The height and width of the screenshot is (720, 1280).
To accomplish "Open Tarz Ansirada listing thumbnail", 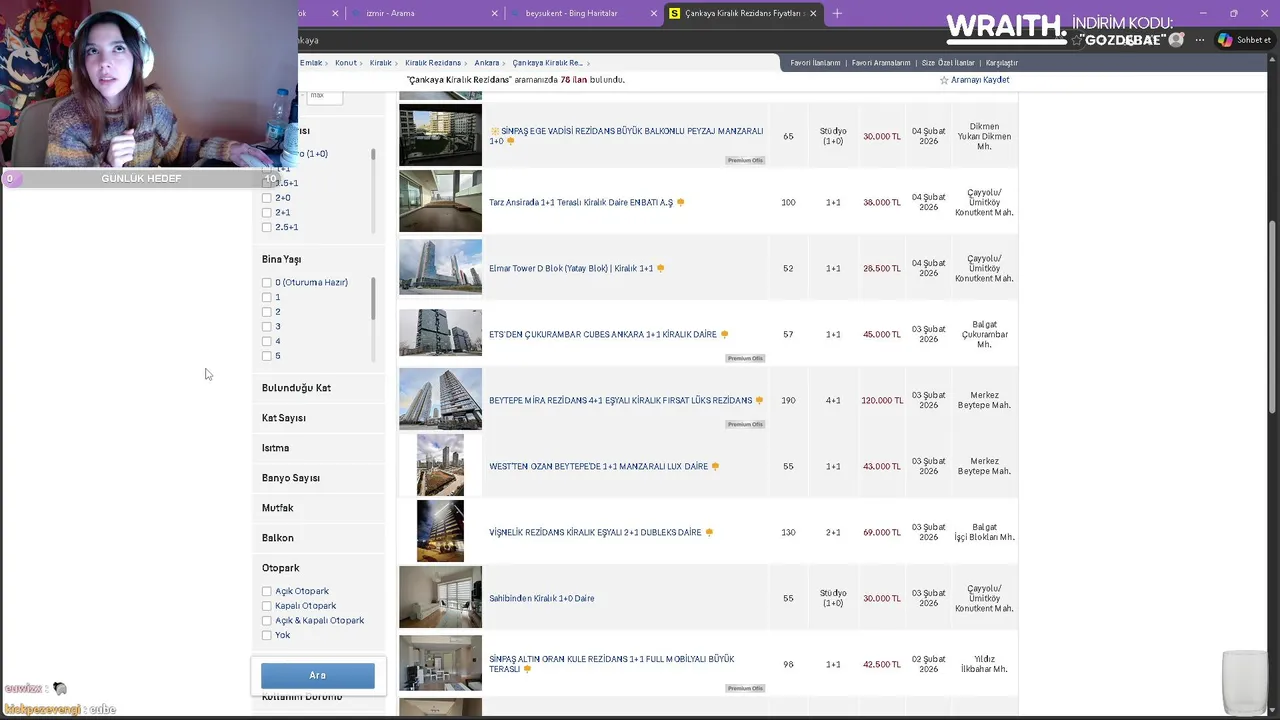I will [x=440, y=201].
